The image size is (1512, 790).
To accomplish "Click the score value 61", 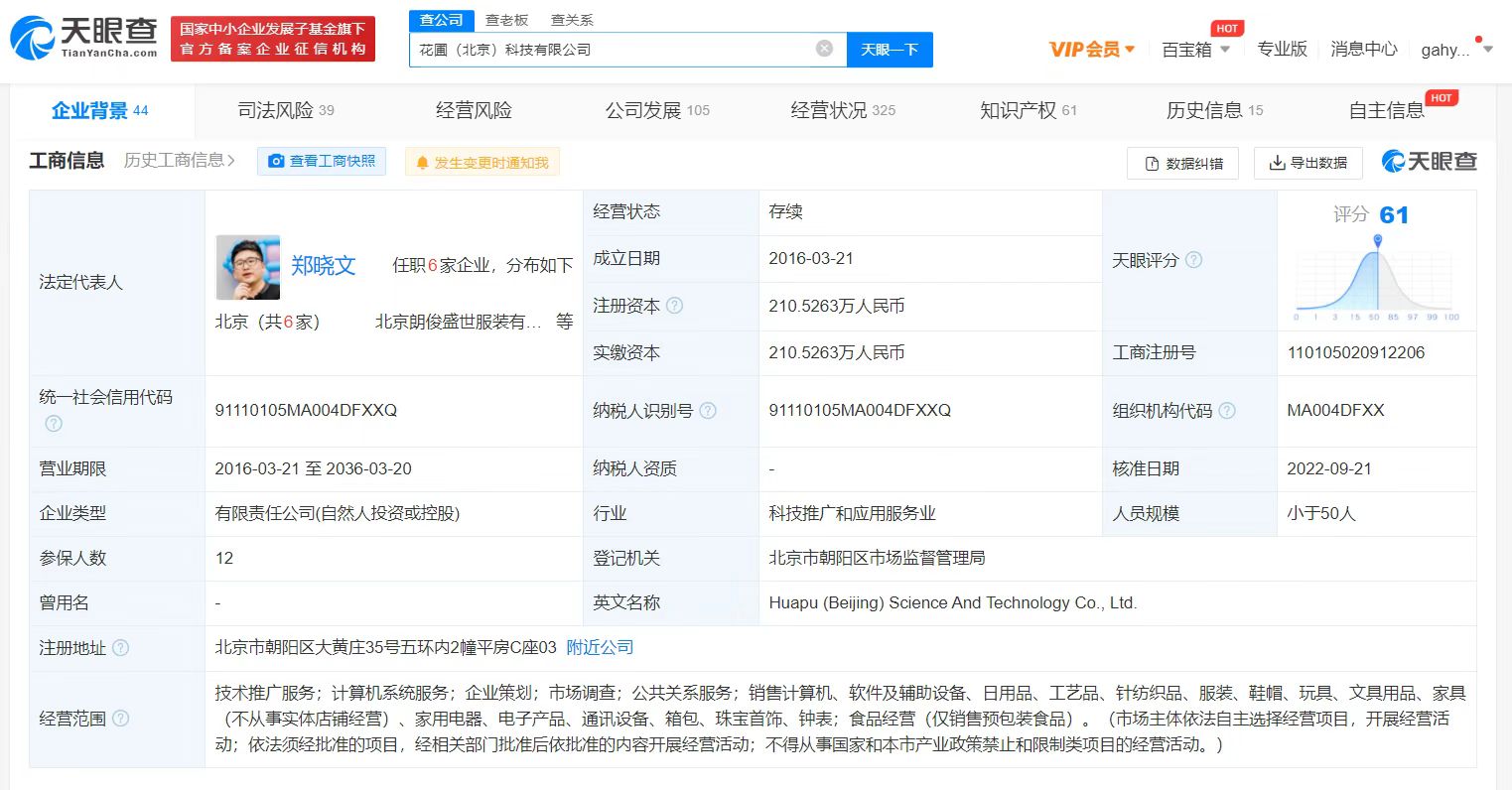I will 1394,214.
